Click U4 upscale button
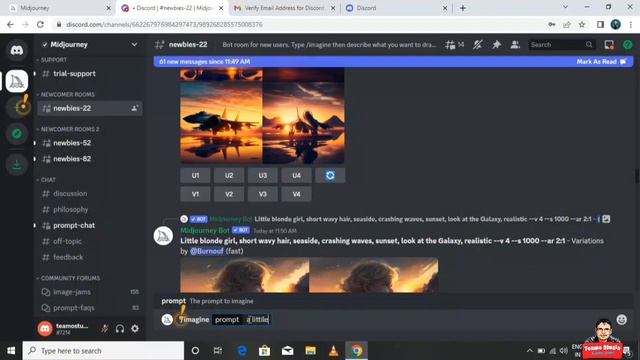This screenshot has height=360, width=640. click(296, 176)
